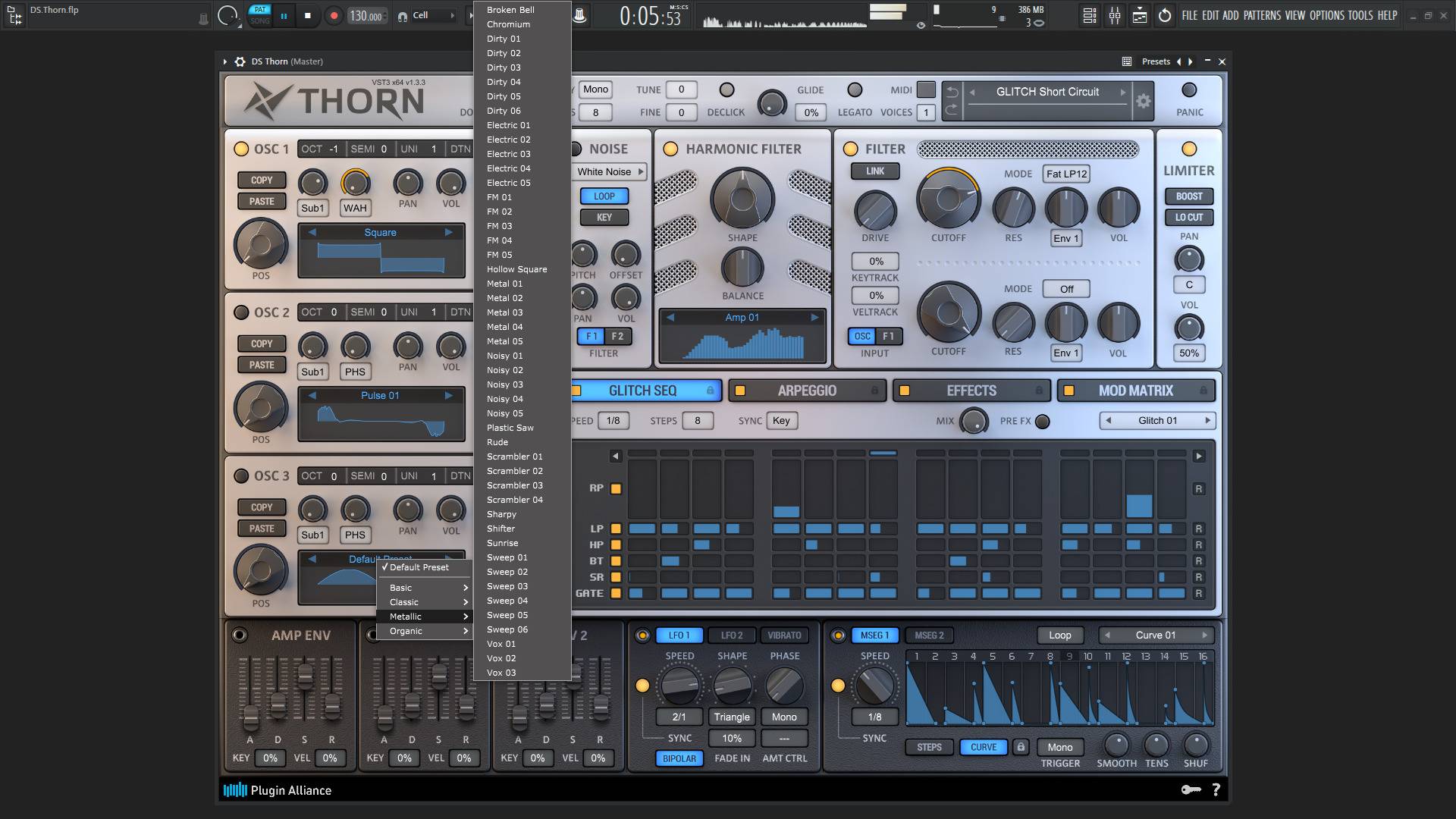Switch to the MOD MATRIX tab
1456x819 pixels.
pos(1135,391)
